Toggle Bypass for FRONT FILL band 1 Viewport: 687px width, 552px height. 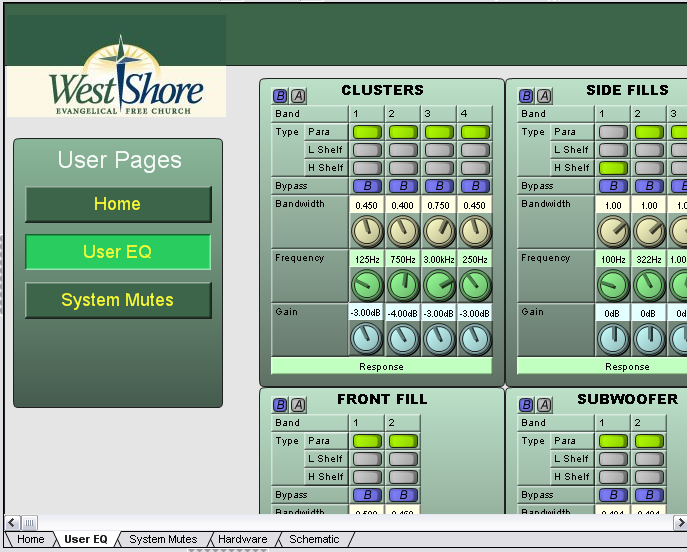(x=367, y=495)
